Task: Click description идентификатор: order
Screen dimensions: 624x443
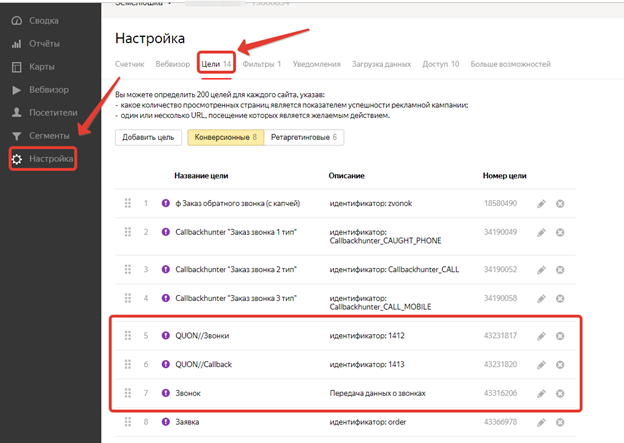Action: pyautogui.click(x=368, y=422)
